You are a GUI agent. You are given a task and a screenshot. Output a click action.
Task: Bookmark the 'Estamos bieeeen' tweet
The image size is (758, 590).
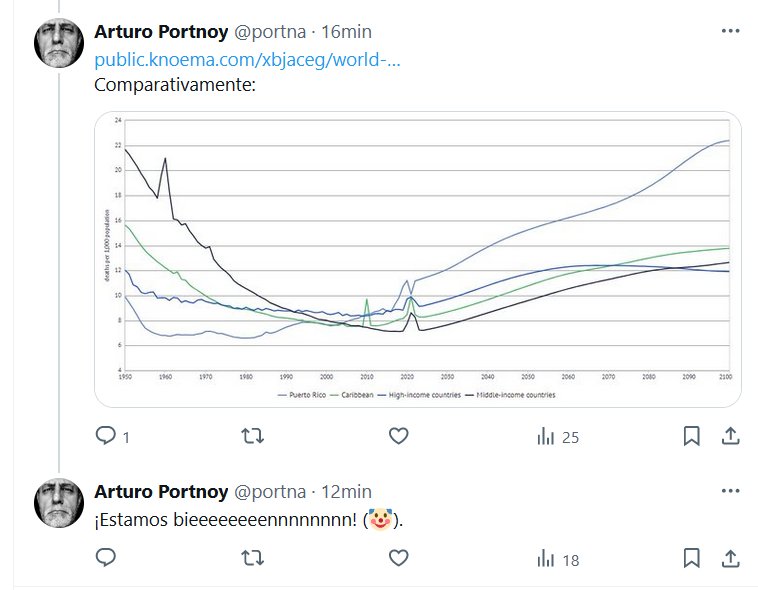pos(691,559)
